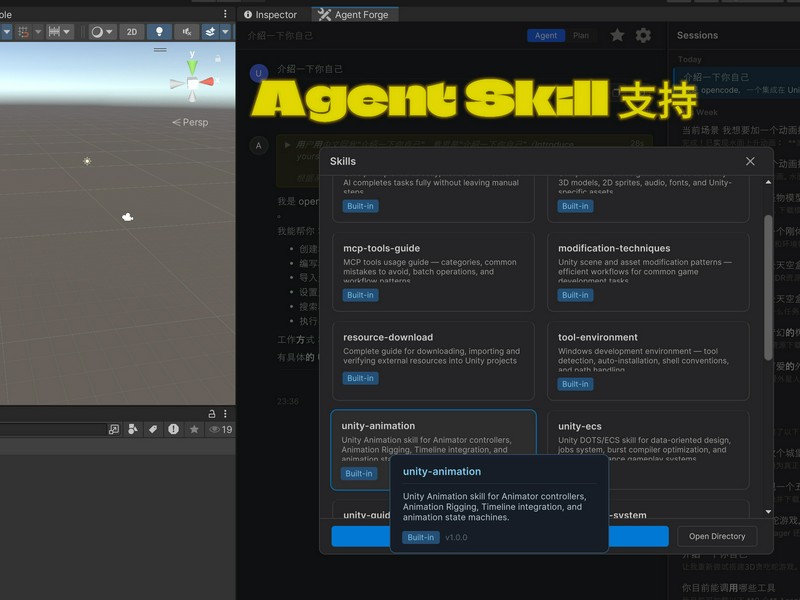
Task: Click the user avatar U icon
Action: click(x=259, y=73)
